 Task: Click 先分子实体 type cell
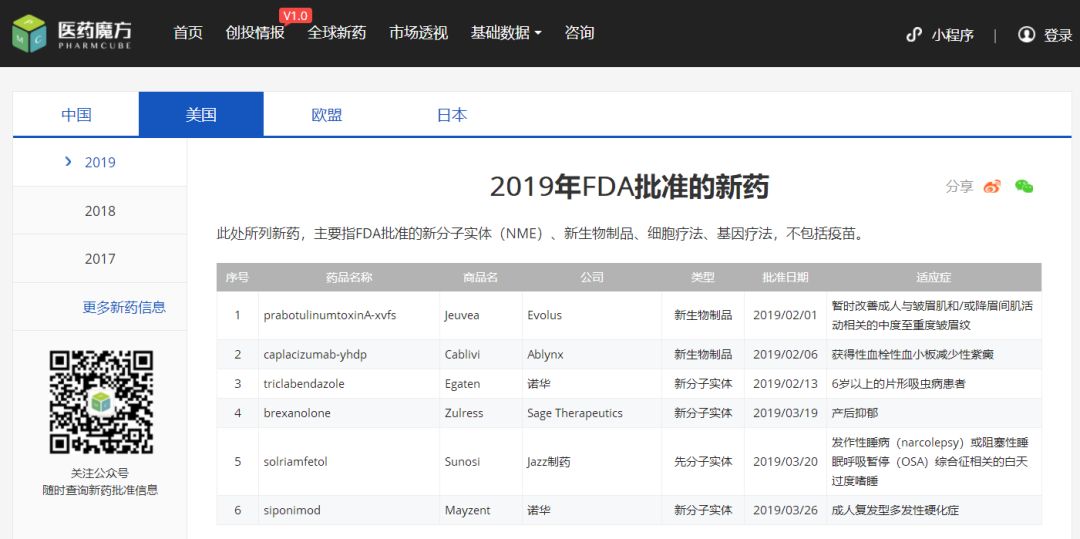[x=703, y=461]
